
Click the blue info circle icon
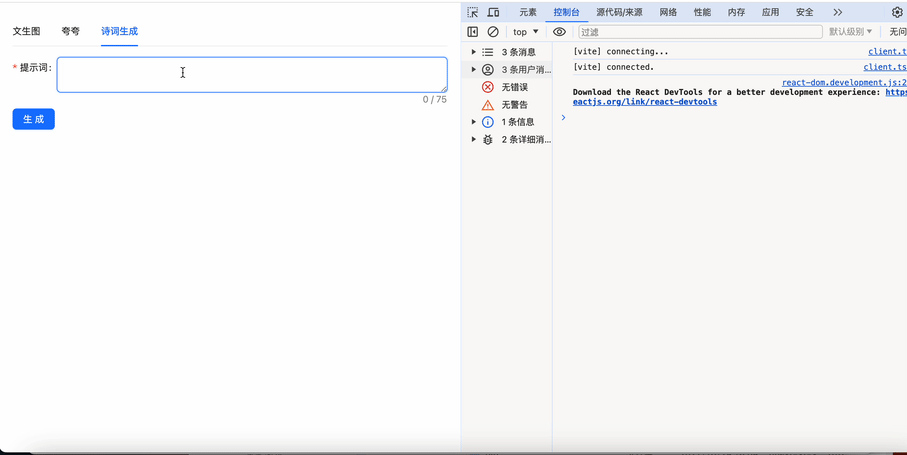[488, 122]
